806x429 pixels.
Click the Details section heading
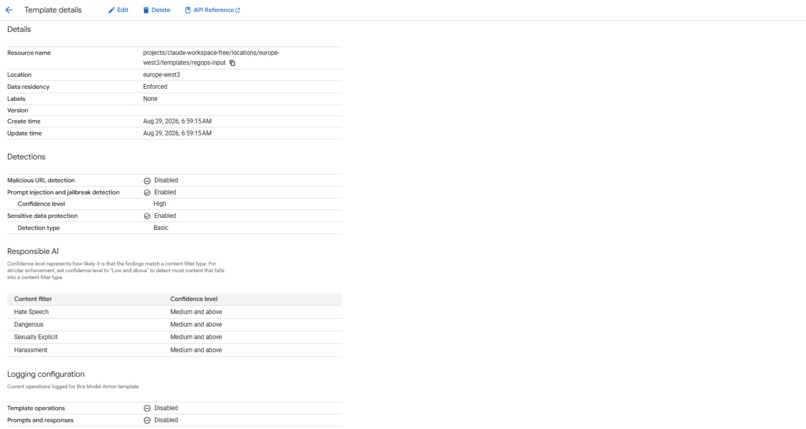[19, 29]
